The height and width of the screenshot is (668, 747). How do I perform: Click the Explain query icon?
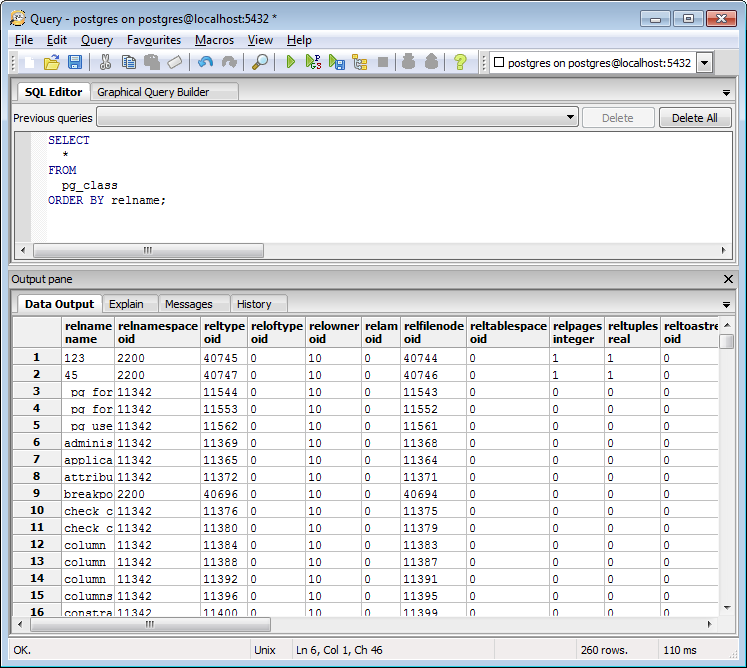[360, 62]
